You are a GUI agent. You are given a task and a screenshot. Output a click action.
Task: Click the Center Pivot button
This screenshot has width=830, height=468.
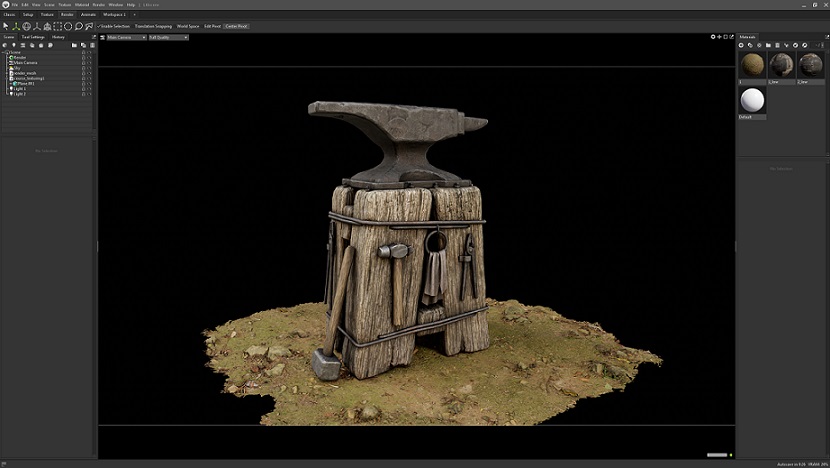tap(236, 26)
